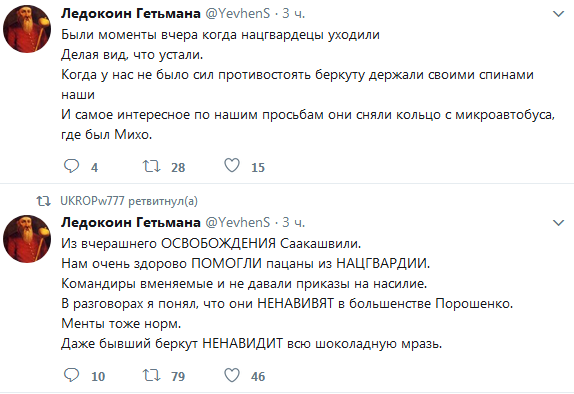Image resolution: width=574 pixels, height=394 pixels.
Task: Retweet the first tweet with 28 retweets
Action: pyautogui.click(x=152, y=166)
